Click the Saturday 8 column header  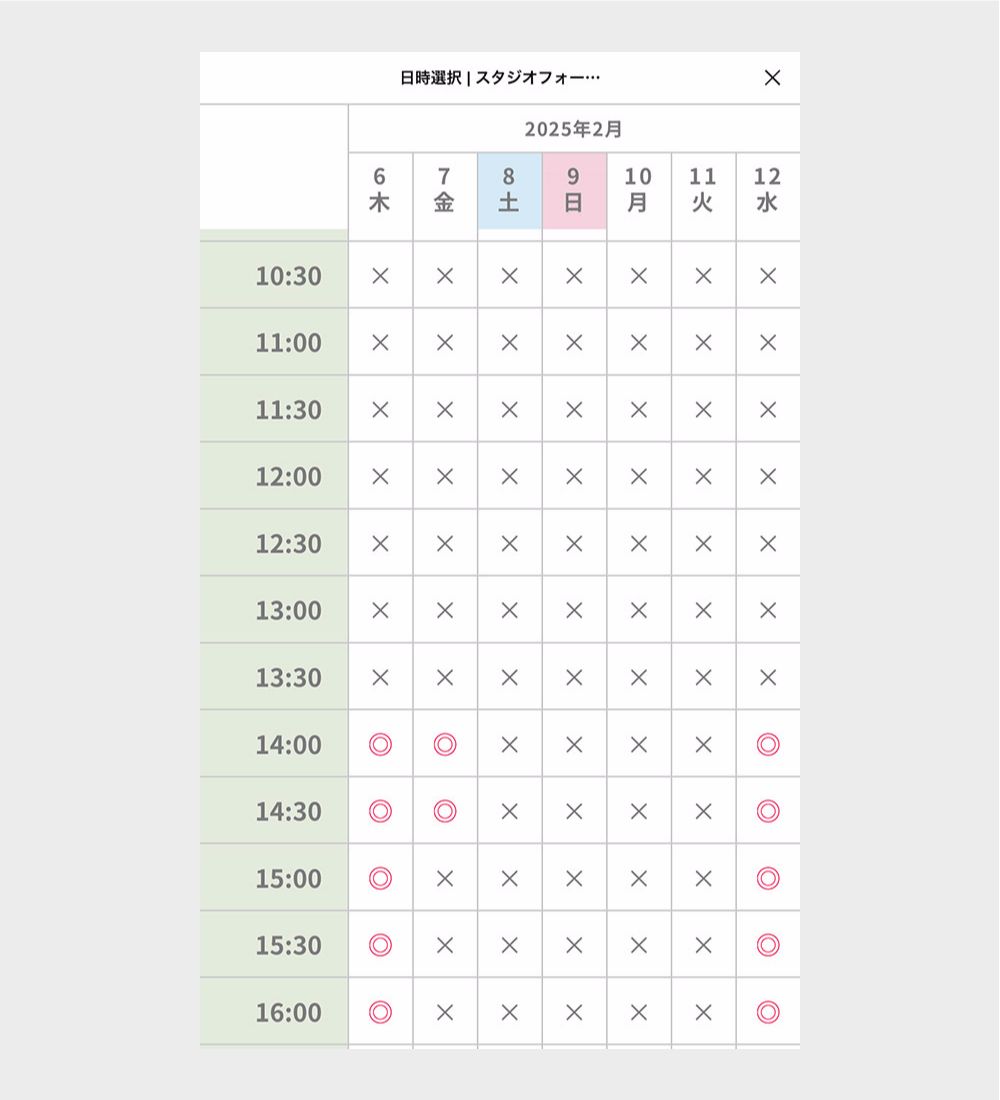[x=509, y=191]
